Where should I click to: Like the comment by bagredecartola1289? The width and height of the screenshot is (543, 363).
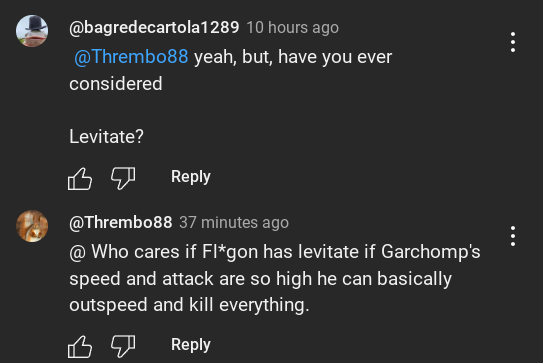click(80, 179)
